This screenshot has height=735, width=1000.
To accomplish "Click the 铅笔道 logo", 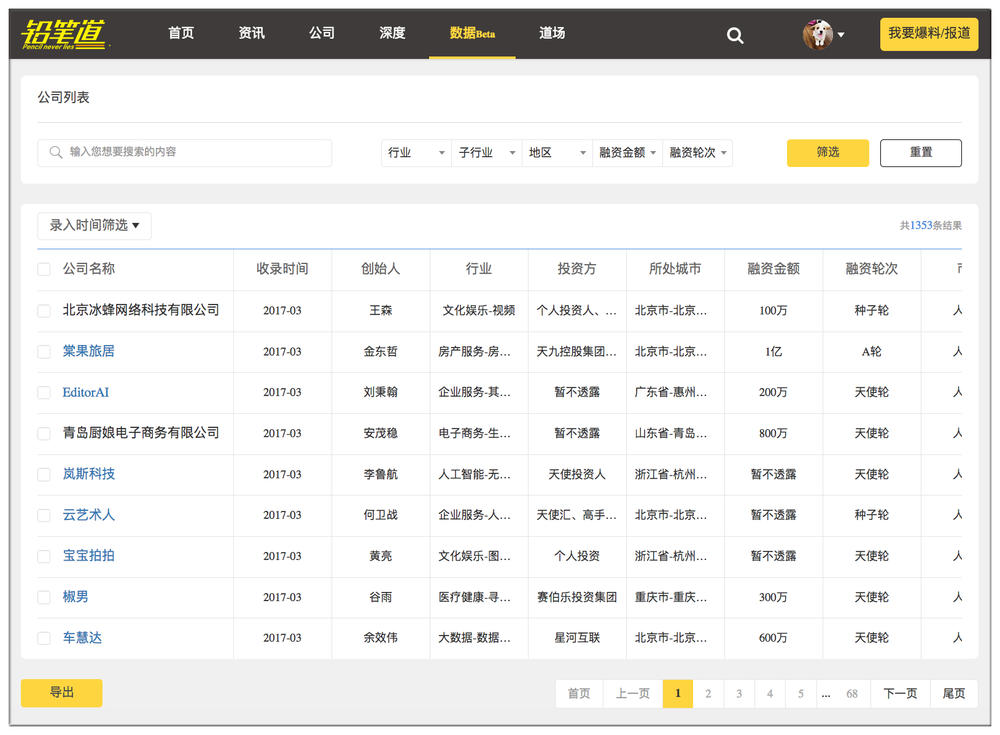I will (65, 34).
